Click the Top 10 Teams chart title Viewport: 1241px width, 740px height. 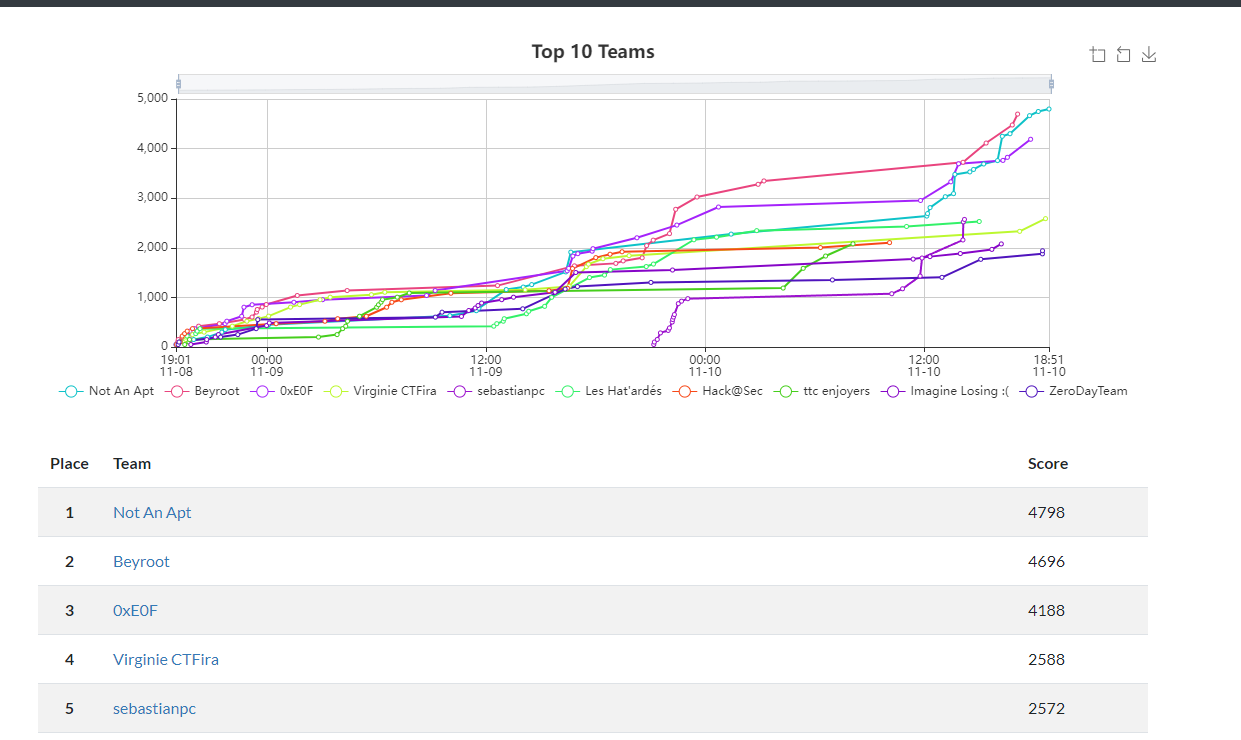(593, 51)
